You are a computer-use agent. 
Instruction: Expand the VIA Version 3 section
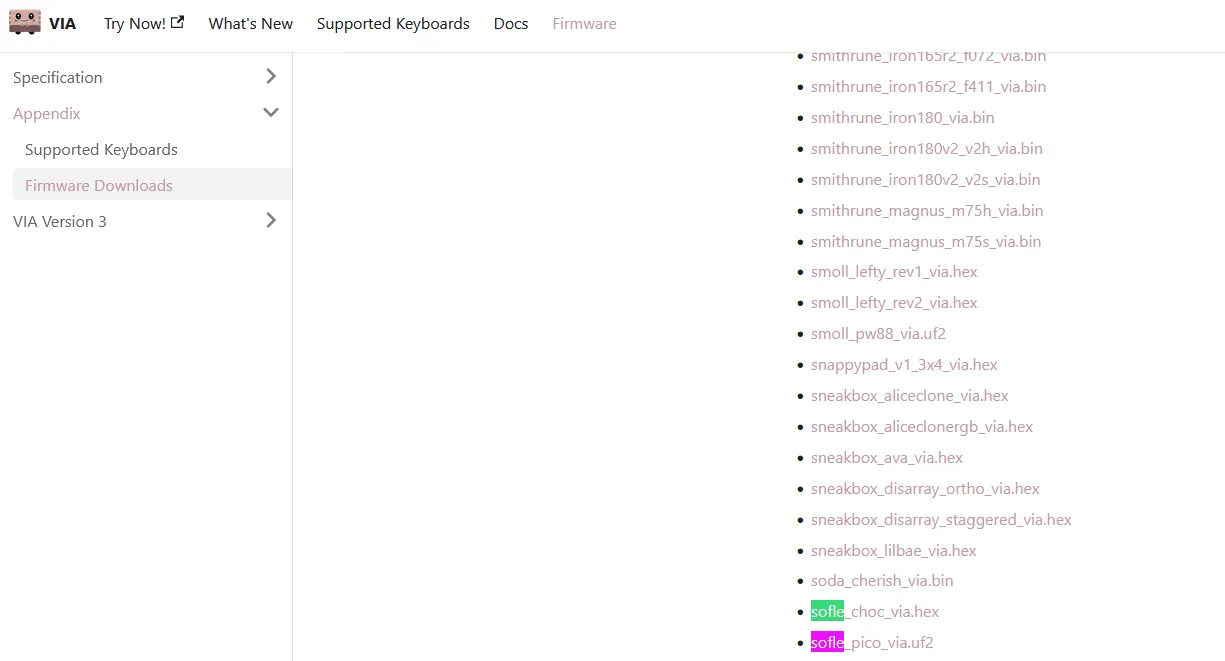tap(270, 221)
